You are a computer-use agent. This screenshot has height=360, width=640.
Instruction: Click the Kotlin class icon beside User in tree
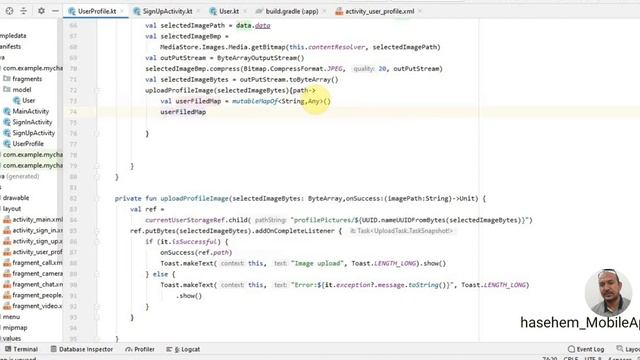tap(17, 100)
